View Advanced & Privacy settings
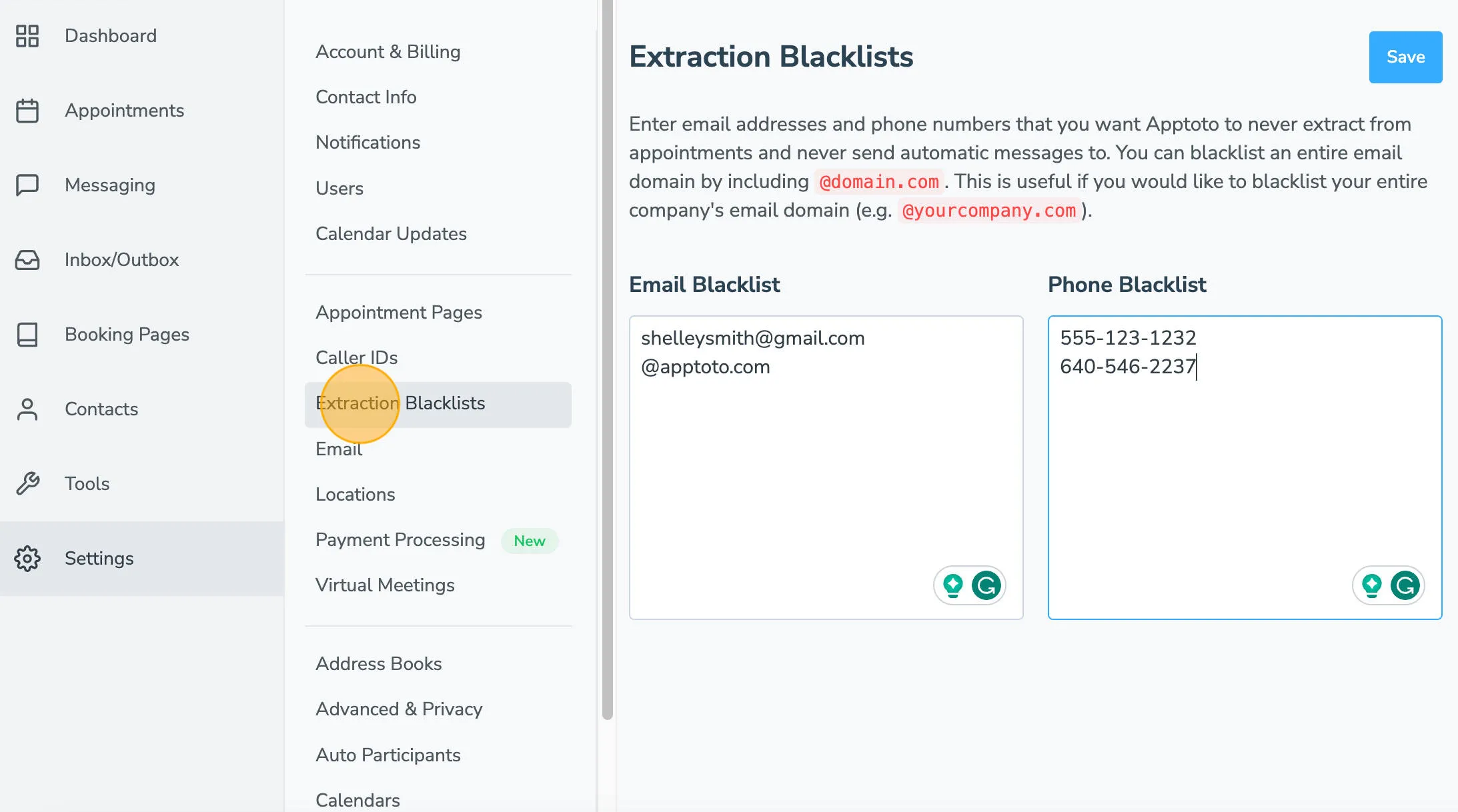 click(398, 709)
